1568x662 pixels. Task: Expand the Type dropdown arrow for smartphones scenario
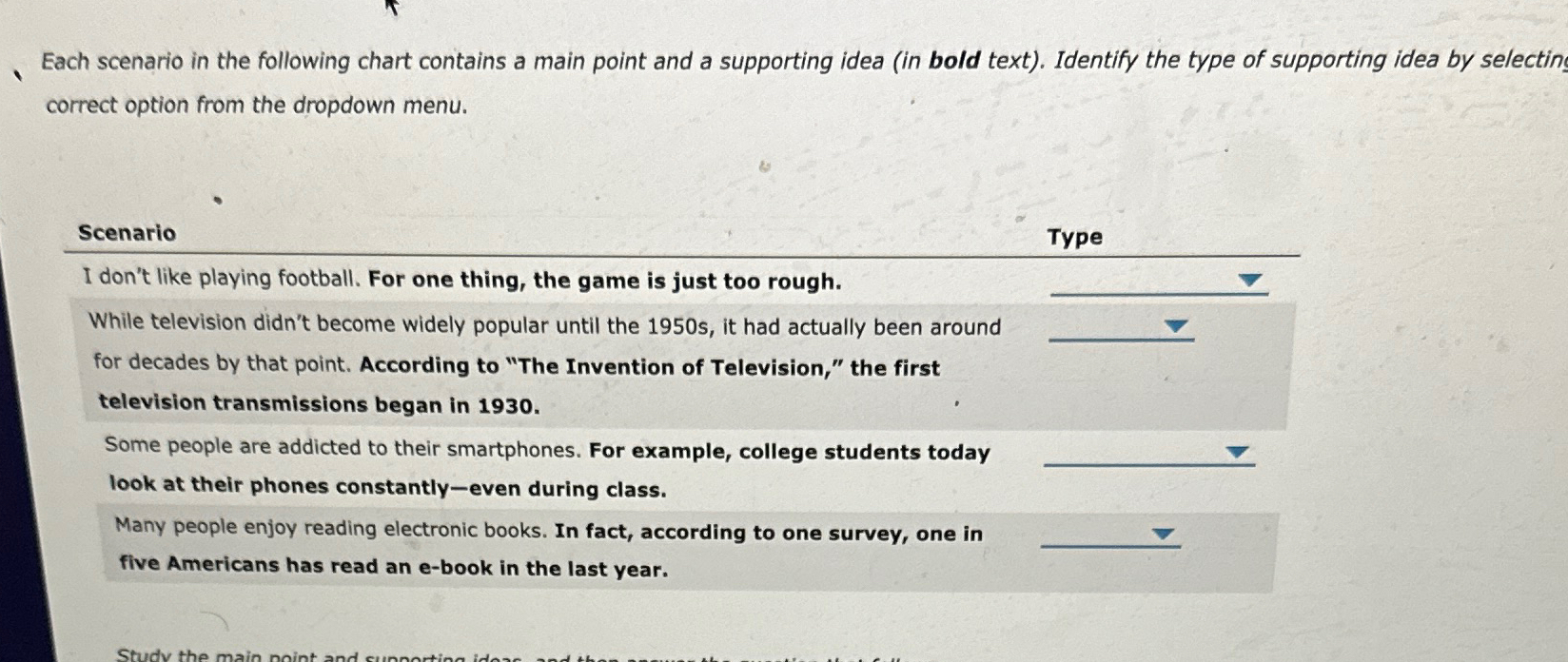(x=1238, y=452)
